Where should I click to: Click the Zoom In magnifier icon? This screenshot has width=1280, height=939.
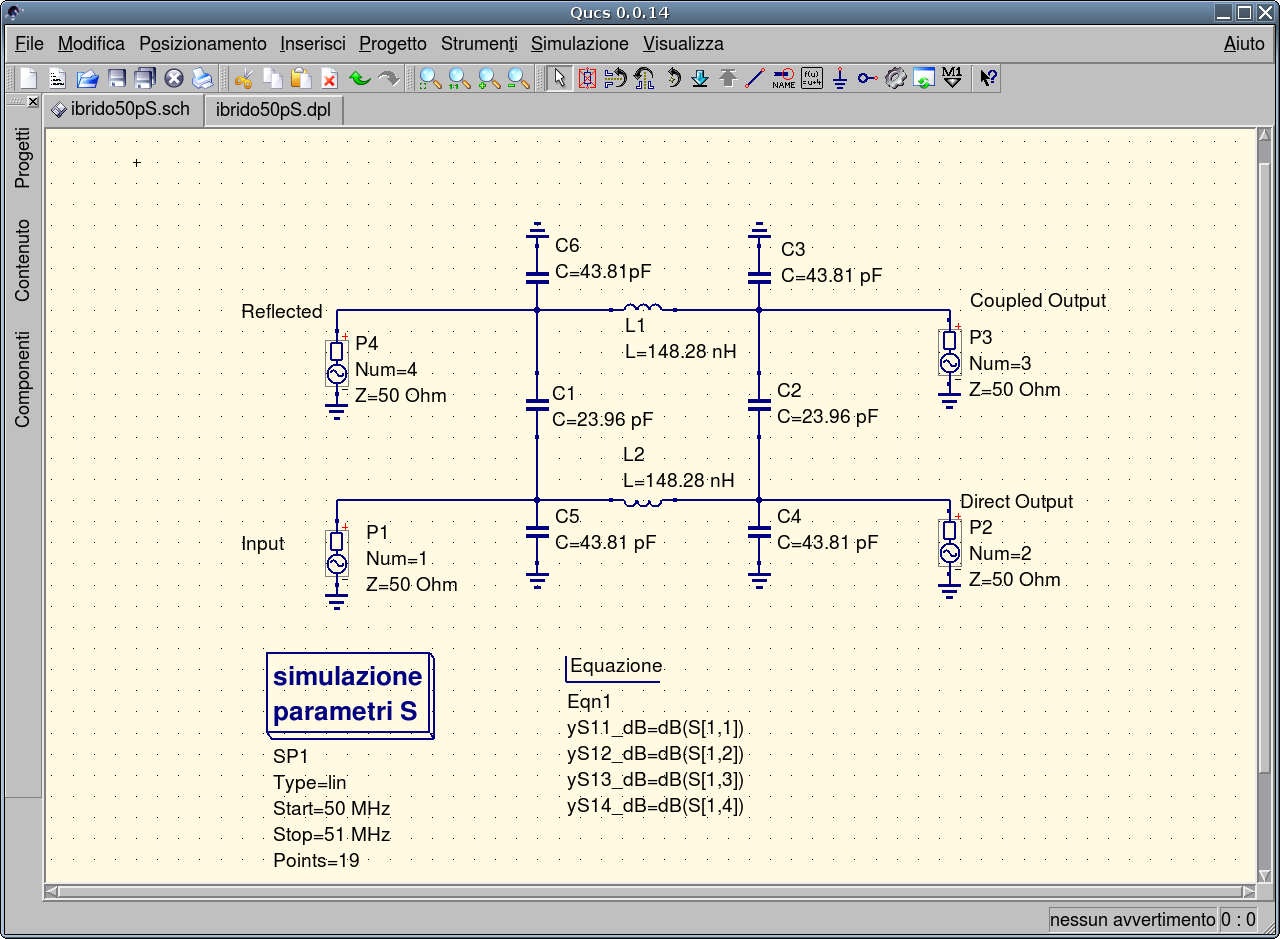[489, 78]
